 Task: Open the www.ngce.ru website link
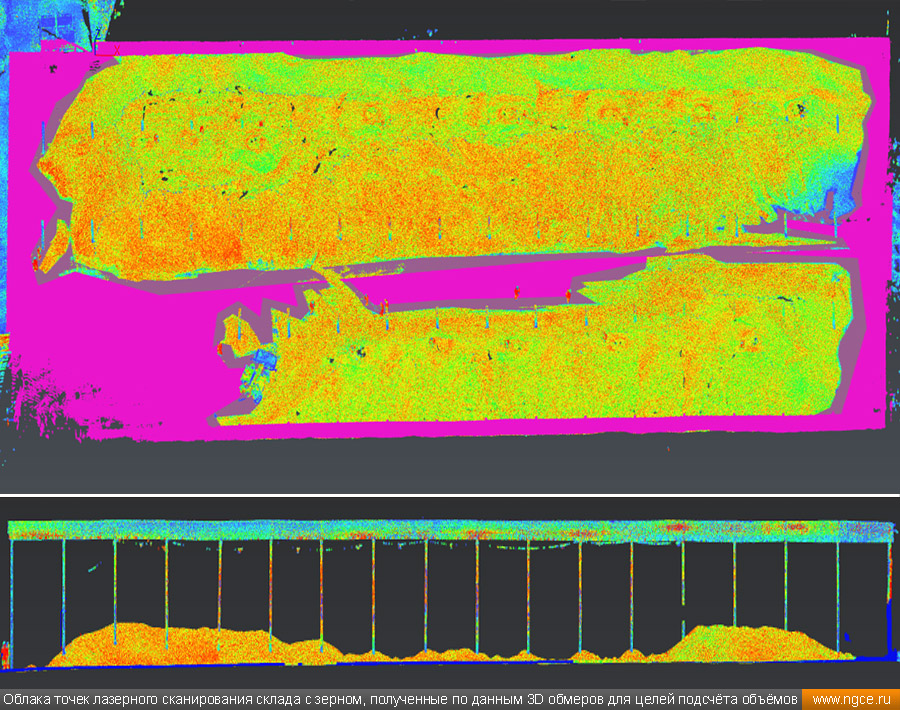point(848,698)
